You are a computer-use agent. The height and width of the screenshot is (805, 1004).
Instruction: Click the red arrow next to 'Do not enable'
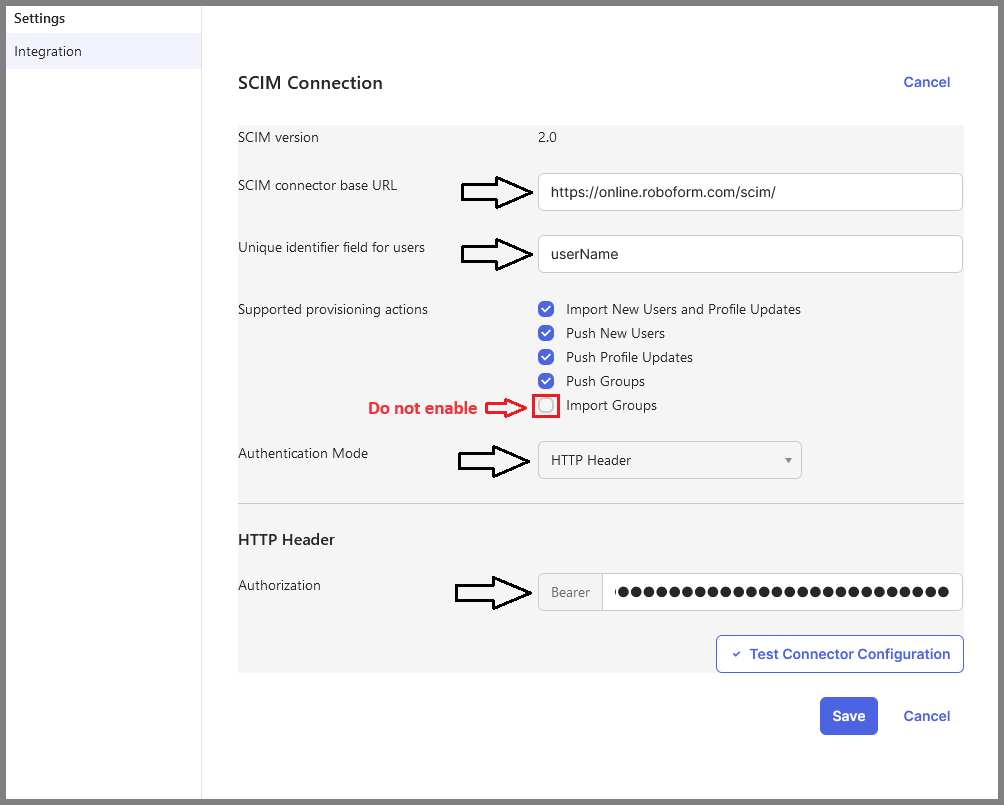507,407
